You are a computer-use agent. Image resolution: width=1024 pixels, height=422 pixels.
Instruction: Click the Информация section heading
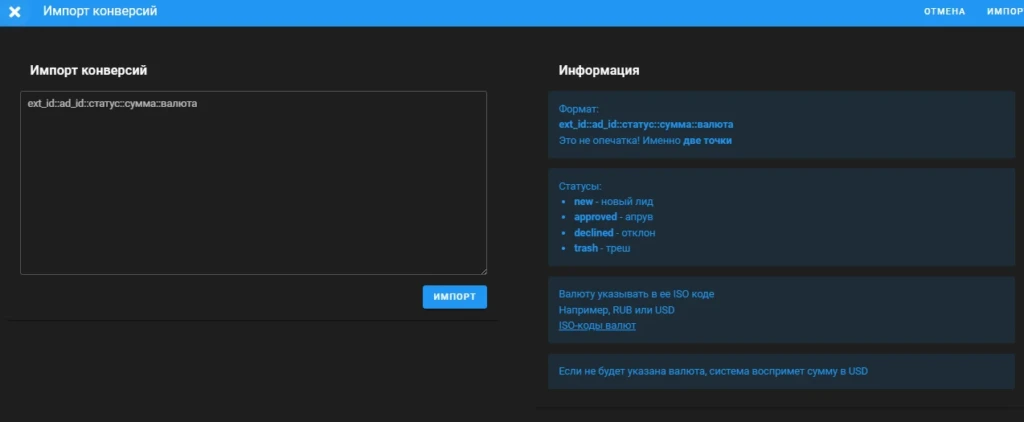coord(599,71)
